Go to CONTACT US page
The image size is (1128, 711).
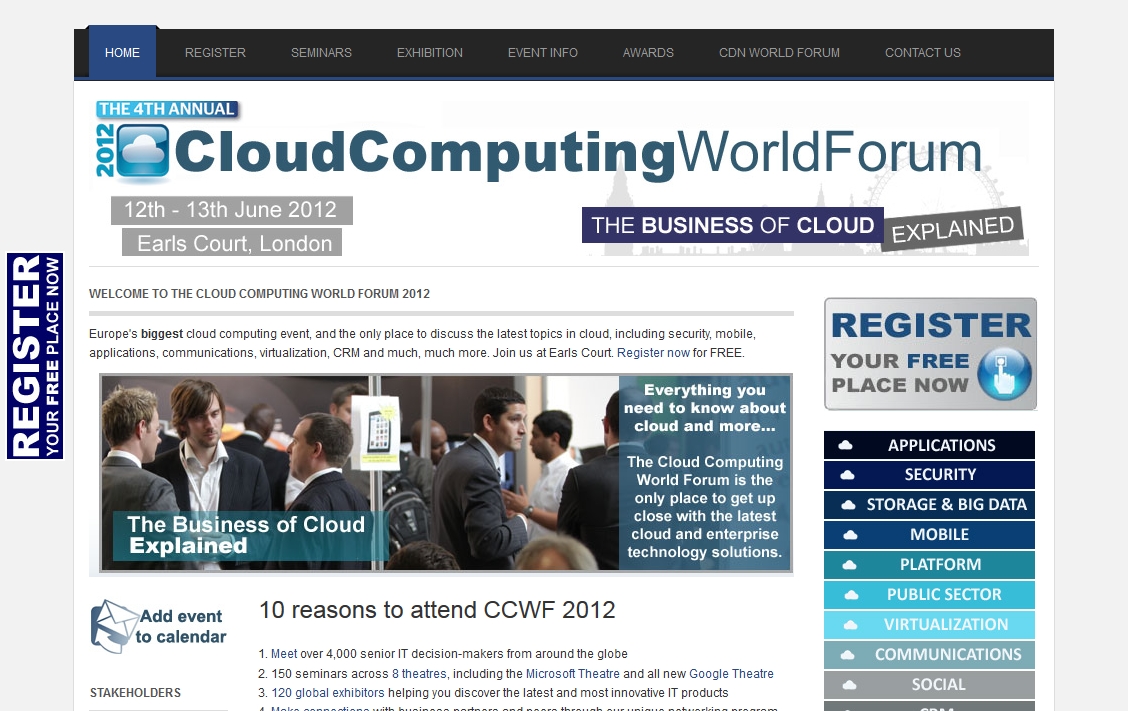[922, 53]
